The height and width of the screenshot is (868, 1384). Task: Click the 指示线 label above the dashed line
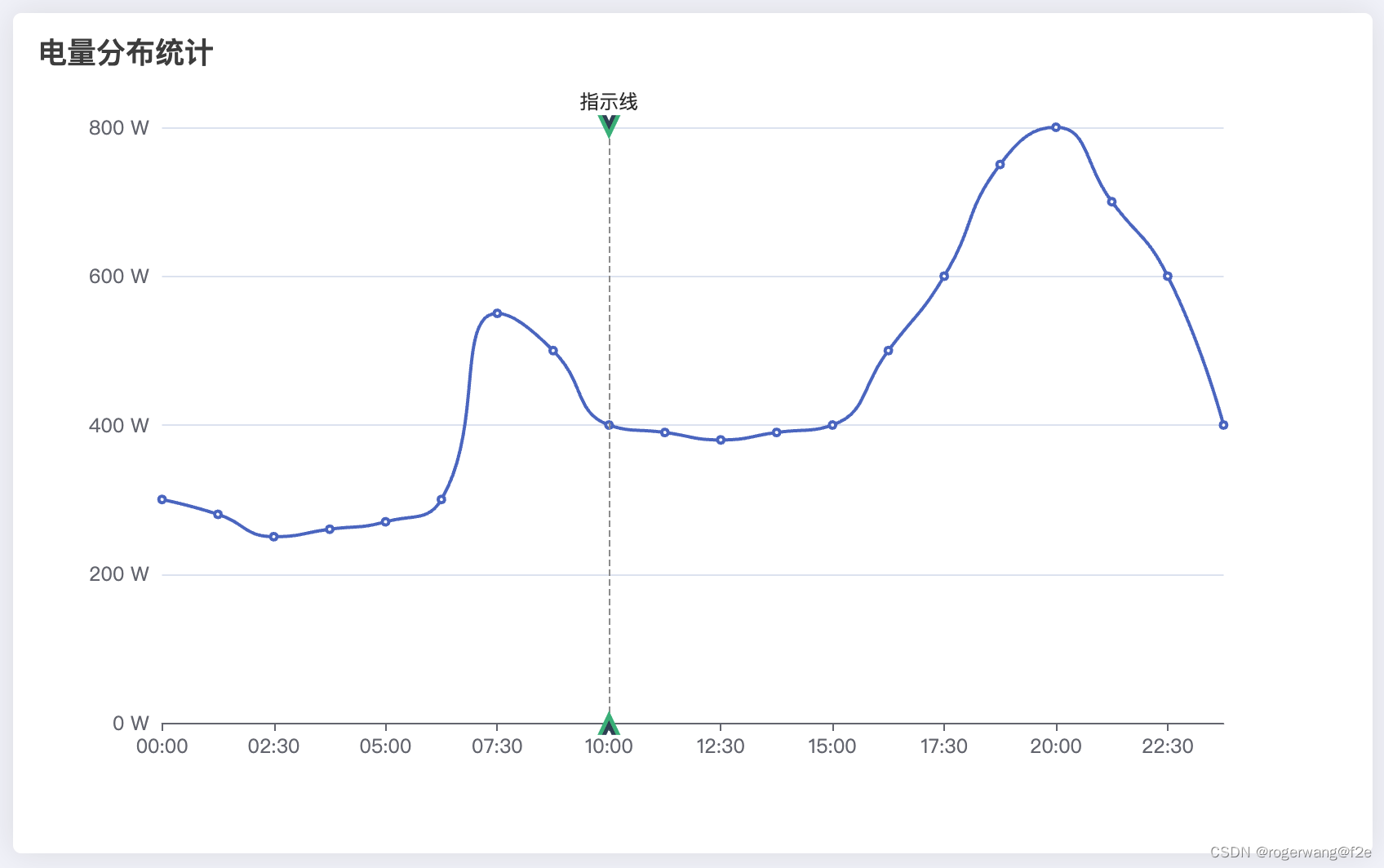(x=609, y=101)
